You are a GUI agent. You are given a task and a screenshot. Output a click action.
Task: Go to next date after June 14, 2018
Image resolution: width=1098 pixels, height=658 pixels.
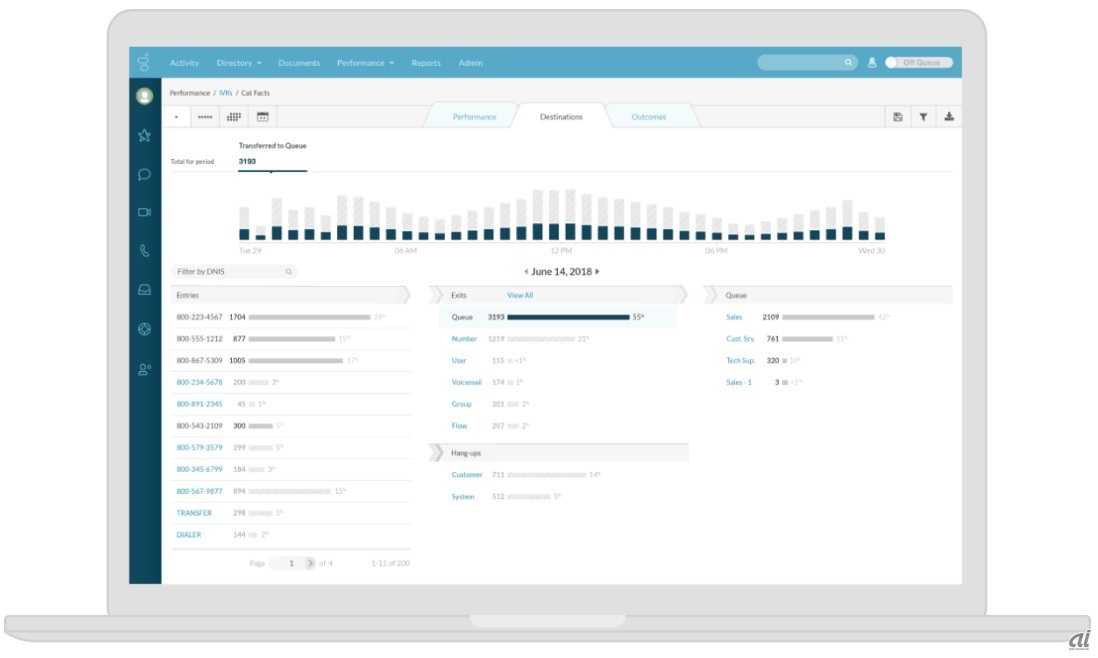(x=598, y=272)
